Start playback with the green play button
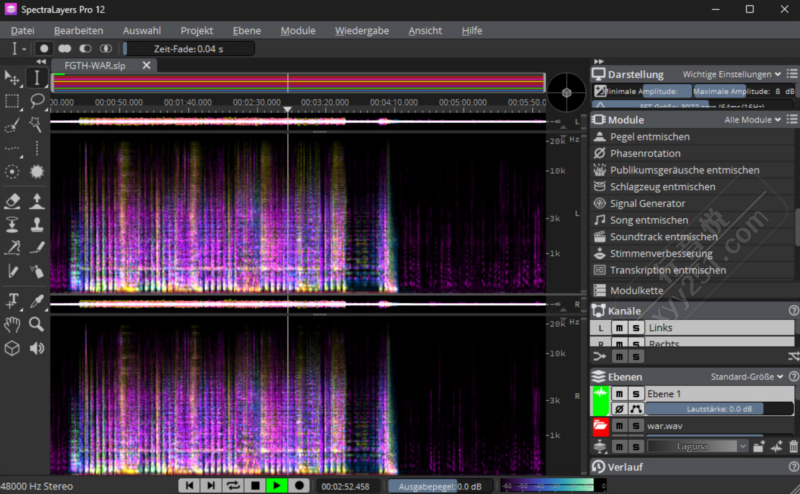 click(277, 486)
